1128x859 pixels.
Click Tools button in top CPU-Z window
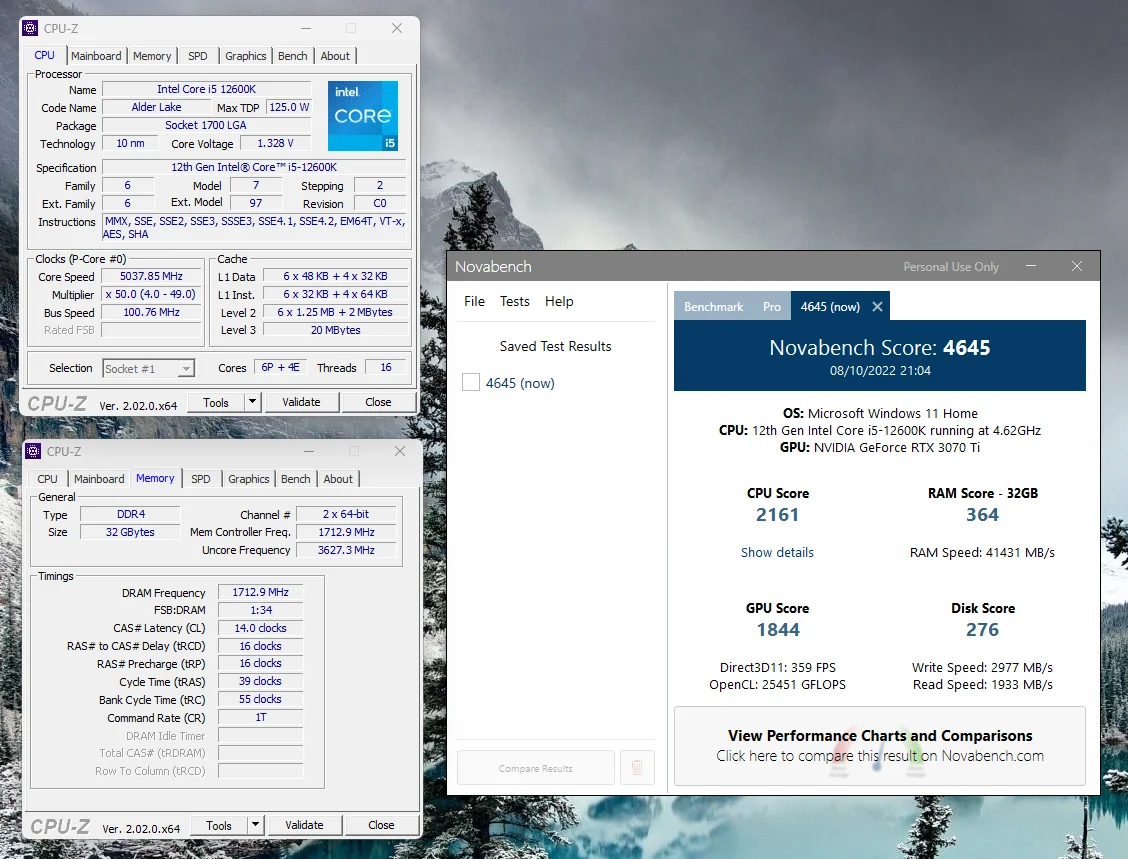point(216,402)
